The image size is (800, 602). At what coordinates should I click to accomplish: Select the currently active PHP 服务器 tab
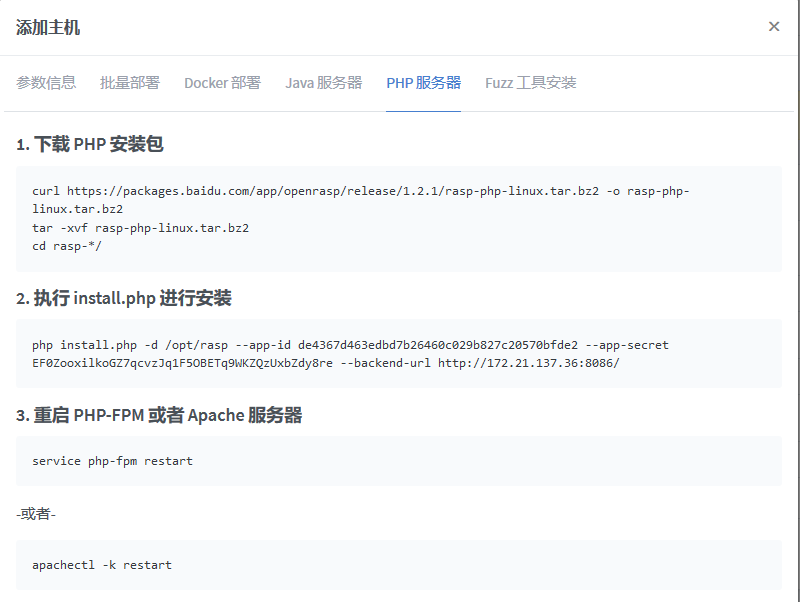[x=423, y=83]
